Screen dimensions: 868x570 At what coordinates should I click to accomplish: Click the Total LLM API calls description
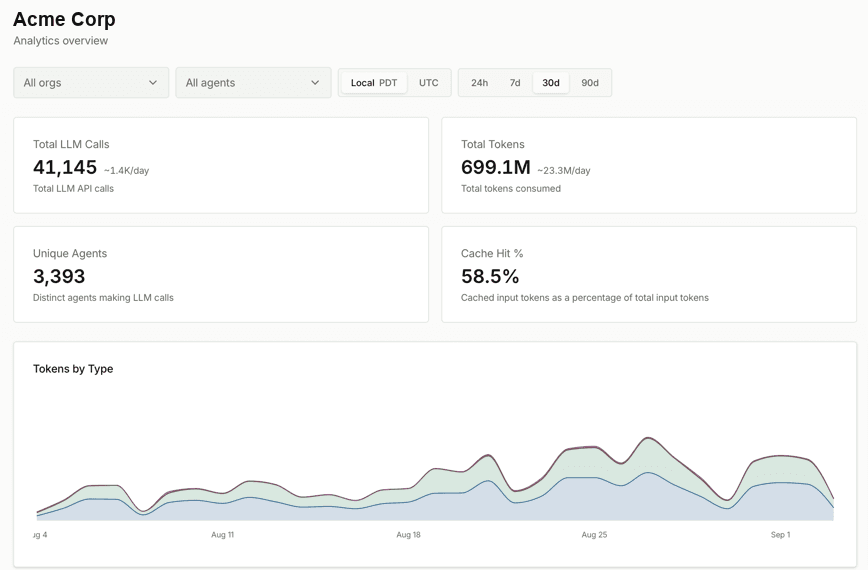[73, 189]
